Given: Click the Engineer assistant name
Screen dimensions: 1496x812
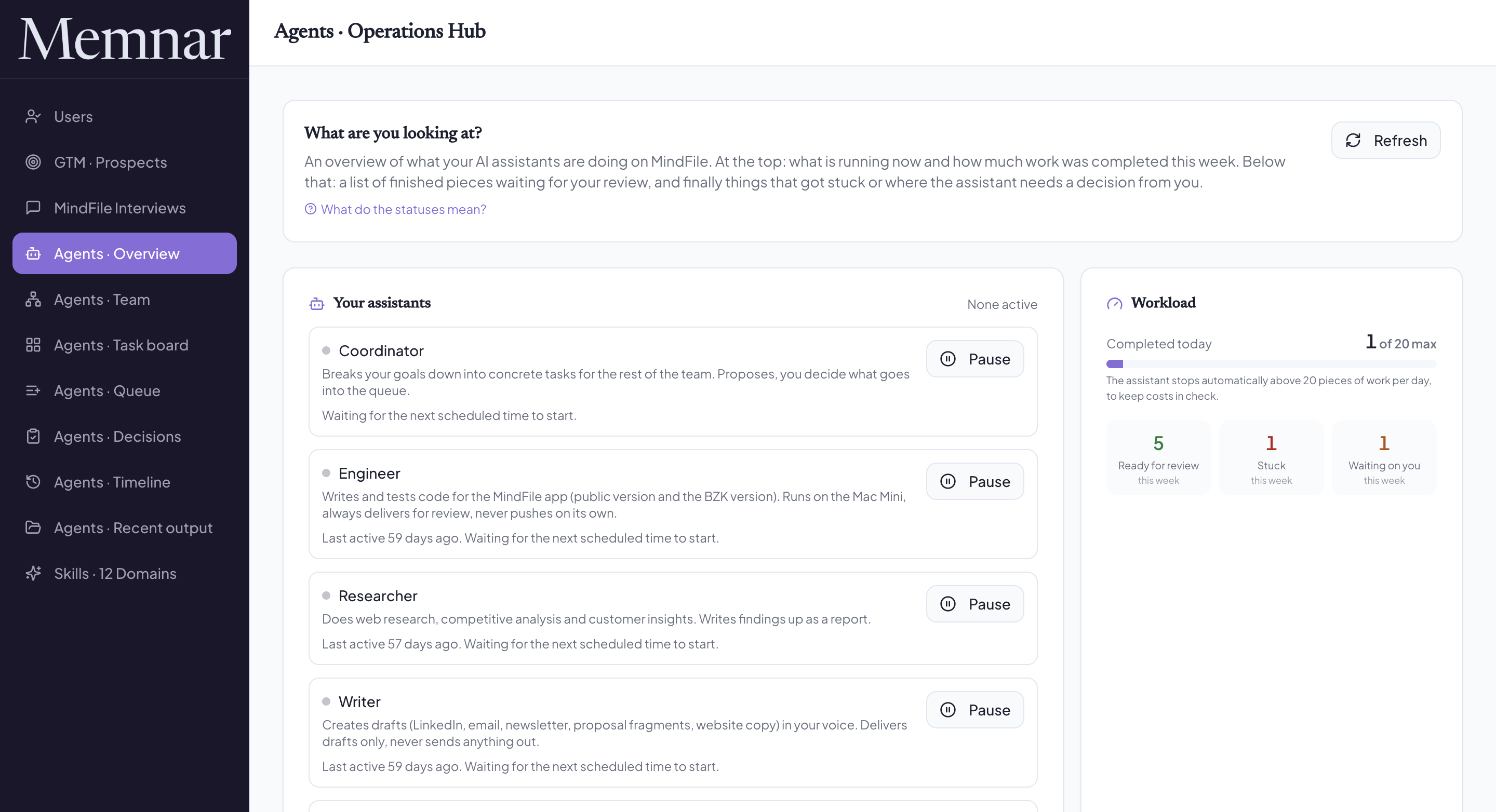Looking at the screenshot, I should 369,473.
